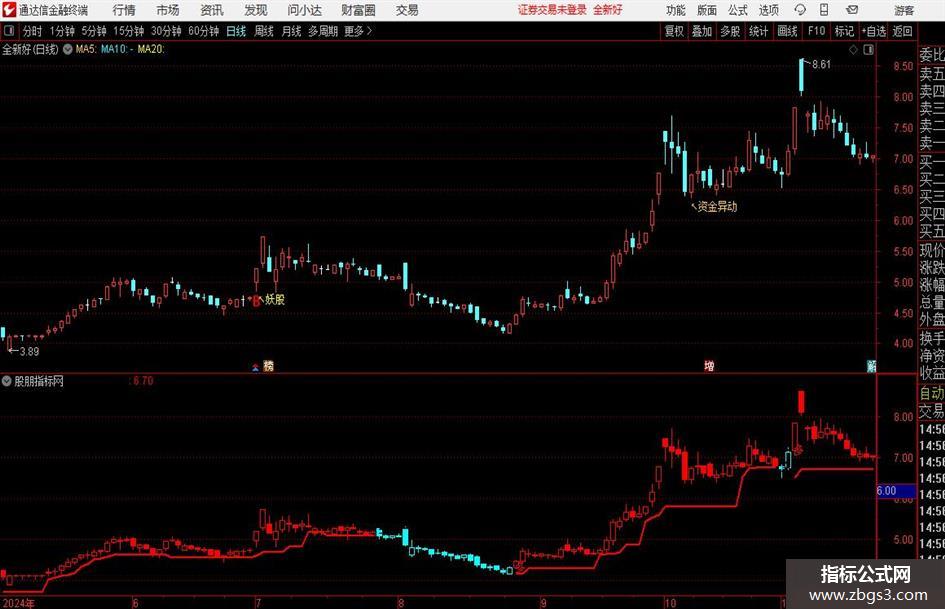Open the 行情 menu
Viewport: 945px width, 609px height.
click(x=124, y=10)
